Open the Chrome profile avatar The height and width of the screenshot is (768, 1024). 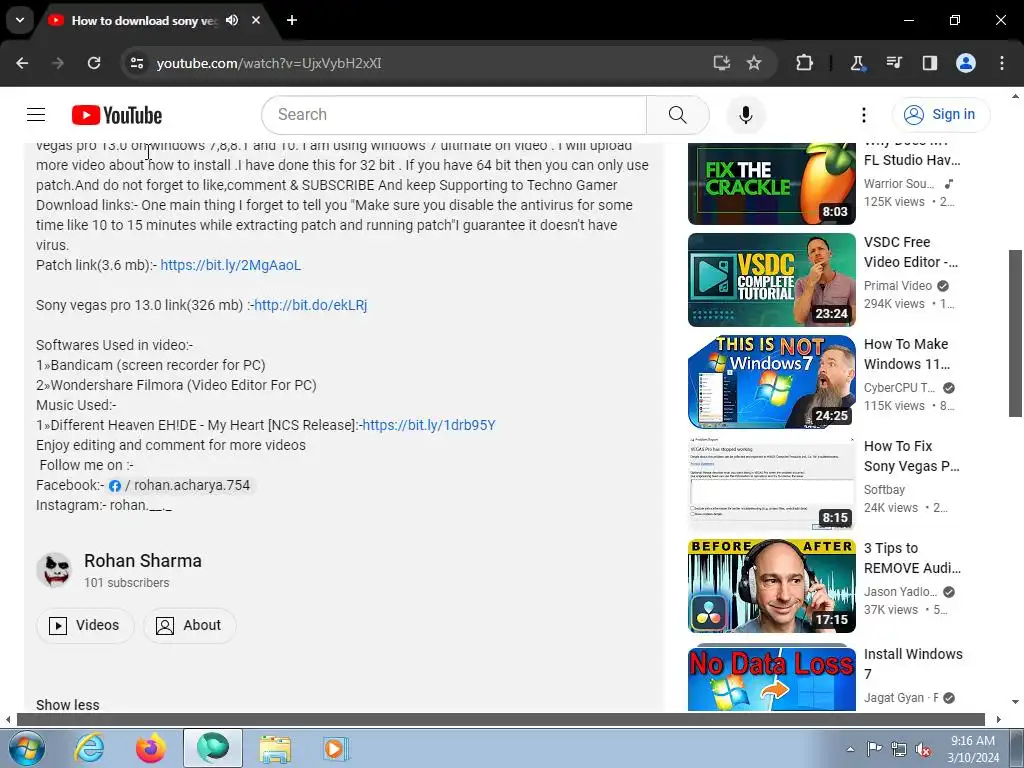[x=966, y=63]
